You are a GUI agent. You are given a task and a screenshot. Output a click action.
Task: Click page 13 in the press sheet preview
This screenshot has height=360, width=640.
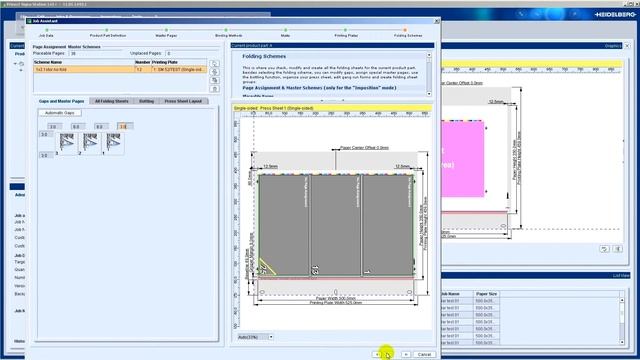(x=336, y=225)
